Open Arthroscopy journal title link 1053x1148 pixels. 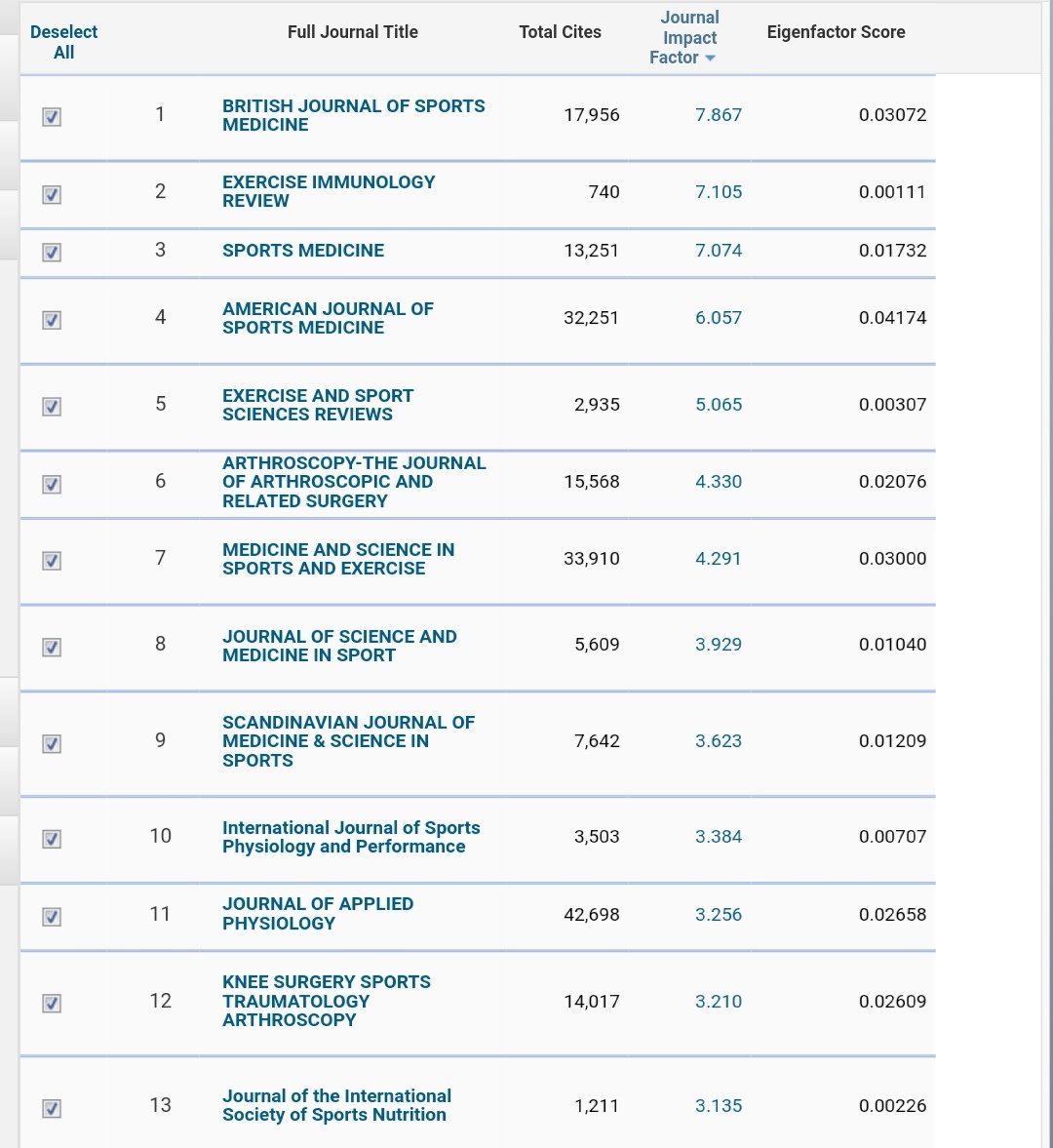click(x=354, y=482)
